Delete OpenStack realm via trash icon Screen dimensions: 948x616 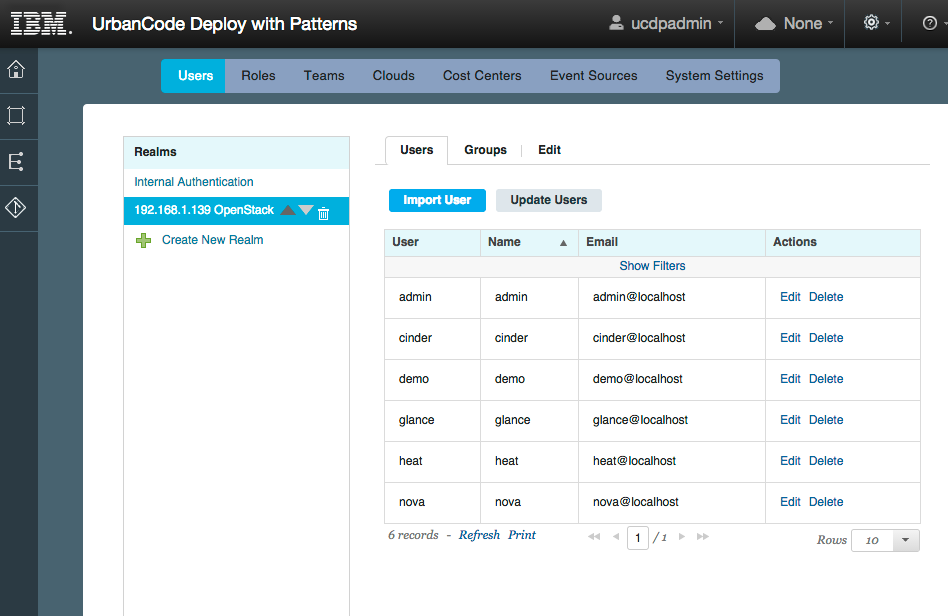323,213
